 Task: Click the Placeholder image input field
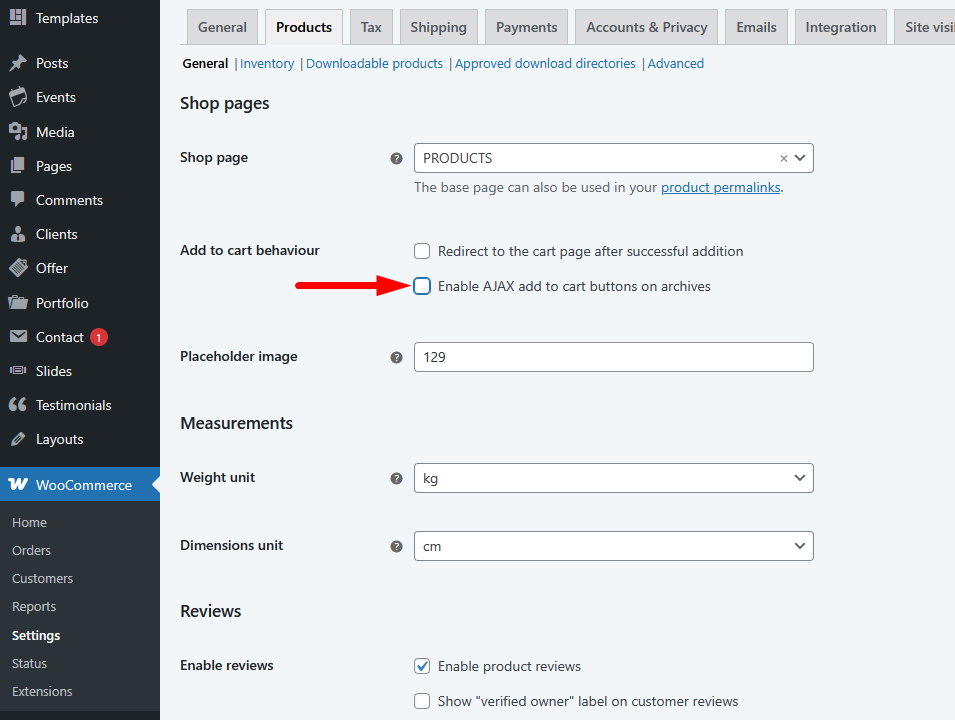pyautogui.click(x=613, y=357)
